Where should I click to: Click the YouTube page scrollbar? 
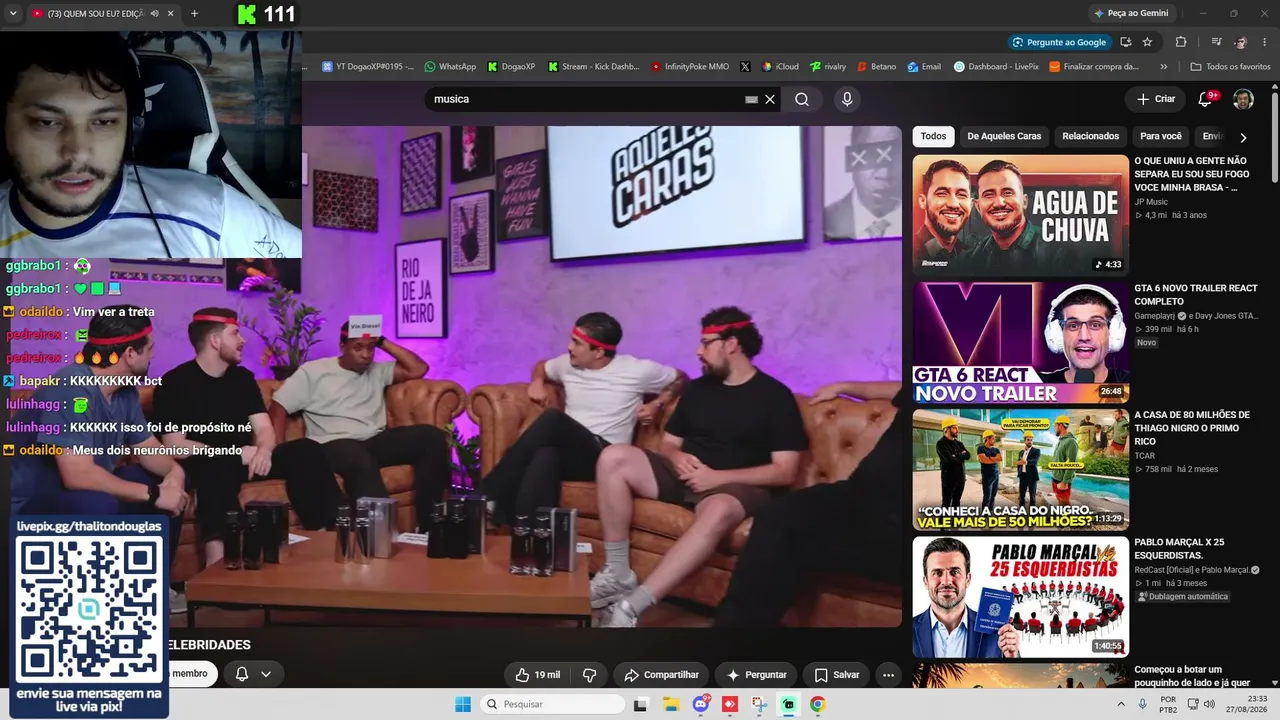tap(1274, 135)
